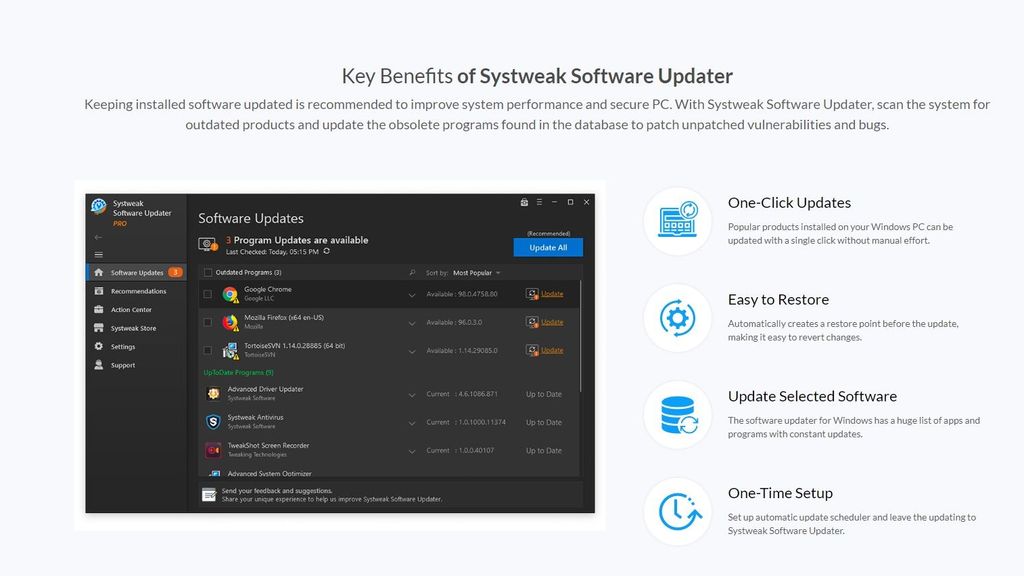Expand TortoiseSVN details with its chevron
This screenshot has width=1024, height=576.
point(411,349)
